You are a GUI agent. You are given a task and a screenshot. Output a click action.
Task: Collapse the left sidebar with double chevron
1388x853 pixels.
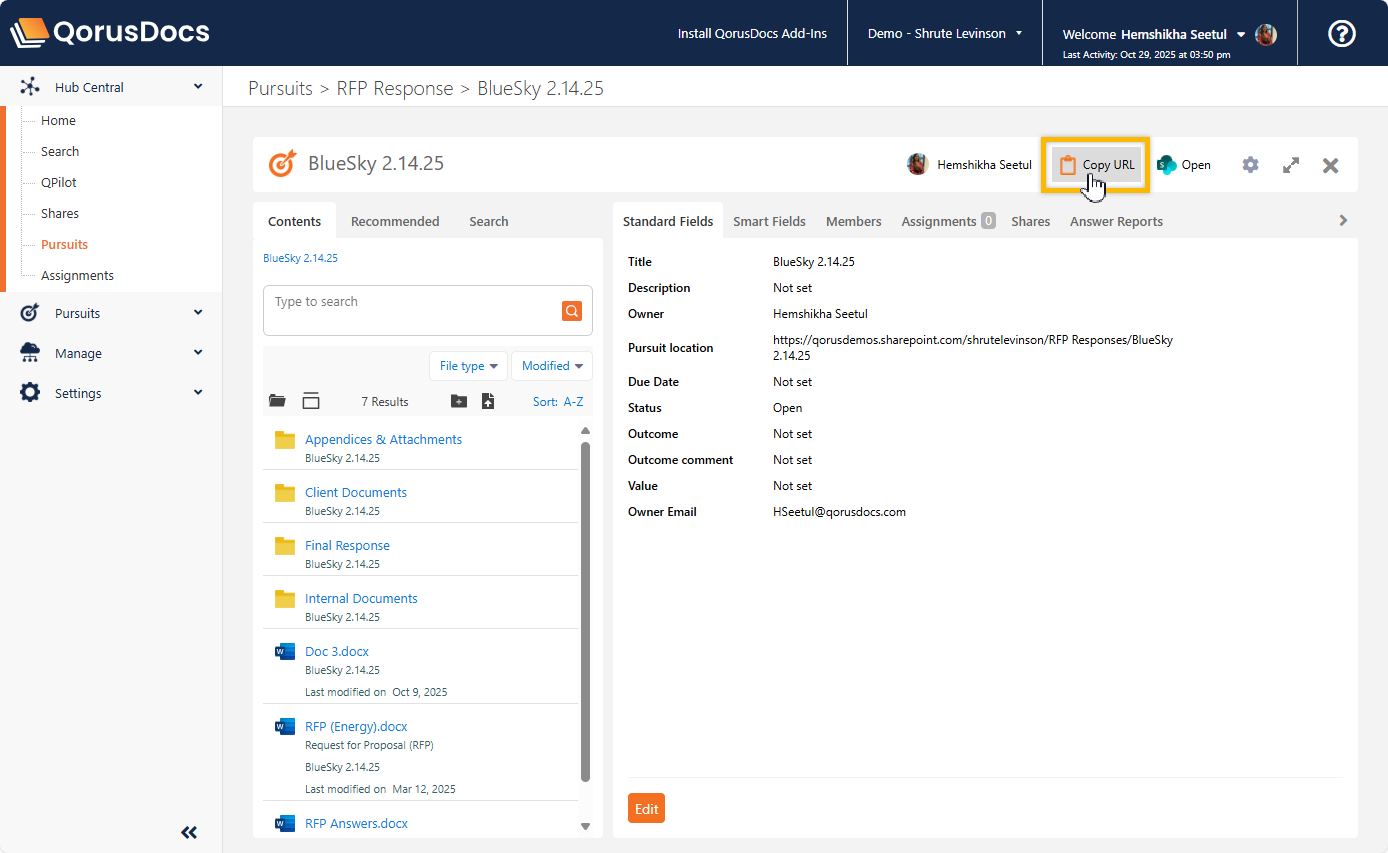pyautogui.click(x=189, y=832)
